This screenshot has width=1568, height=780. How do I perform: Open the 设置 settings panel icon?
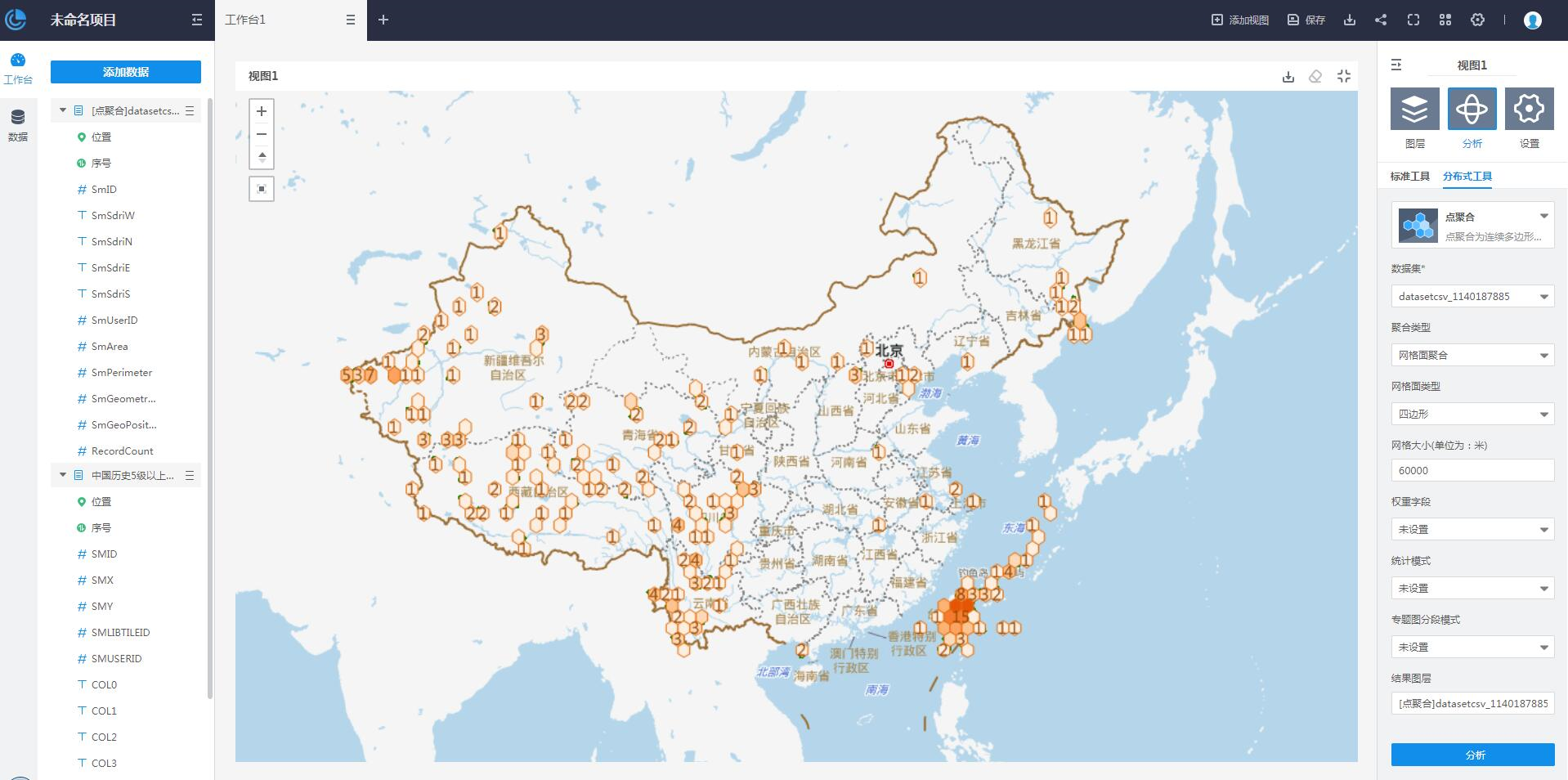pyautogui.click(x=1529, y=109)
